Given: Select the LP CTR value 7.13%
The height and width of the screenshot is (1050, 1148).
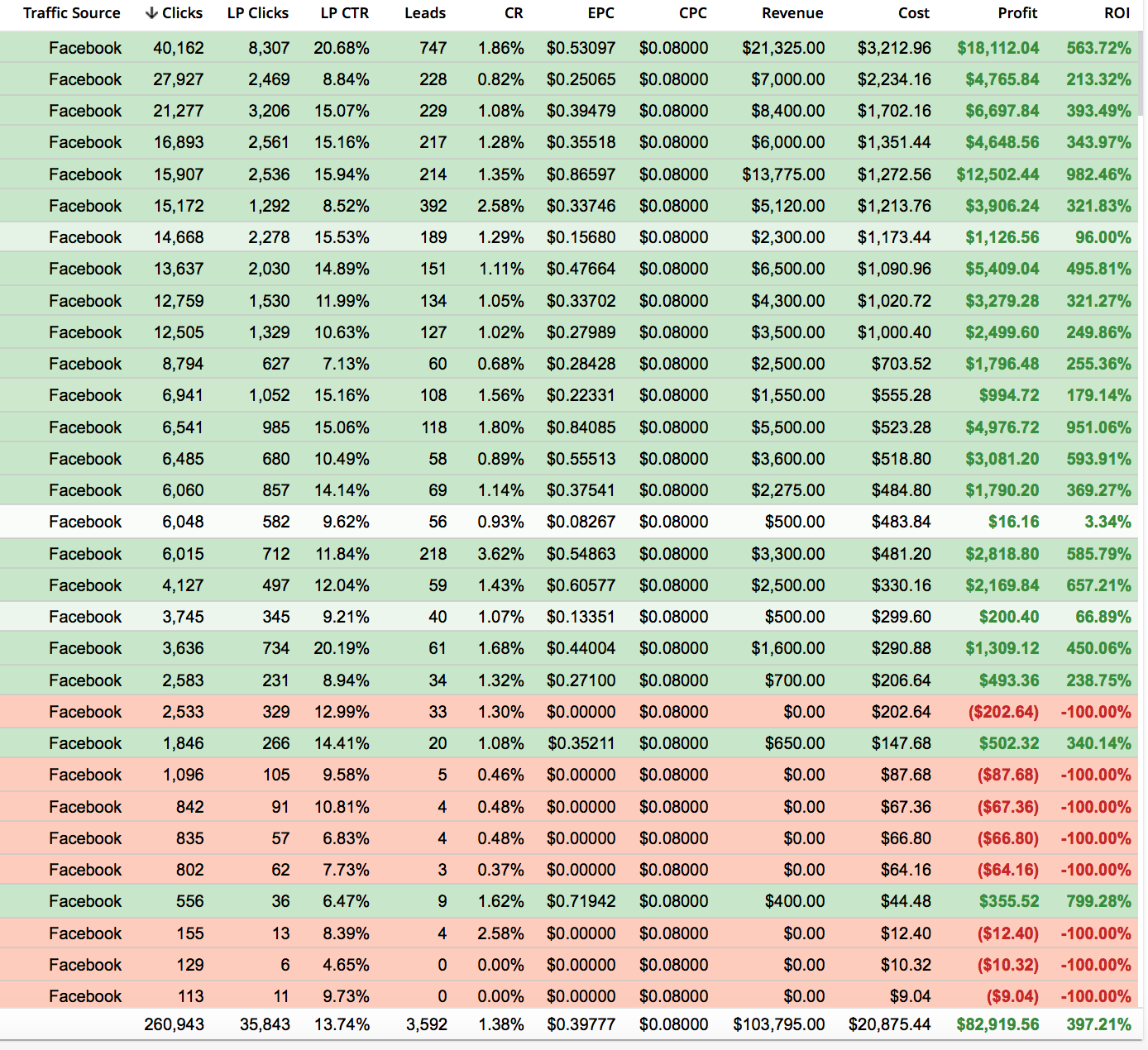Looking at the screenshot, I should point(347,364).
